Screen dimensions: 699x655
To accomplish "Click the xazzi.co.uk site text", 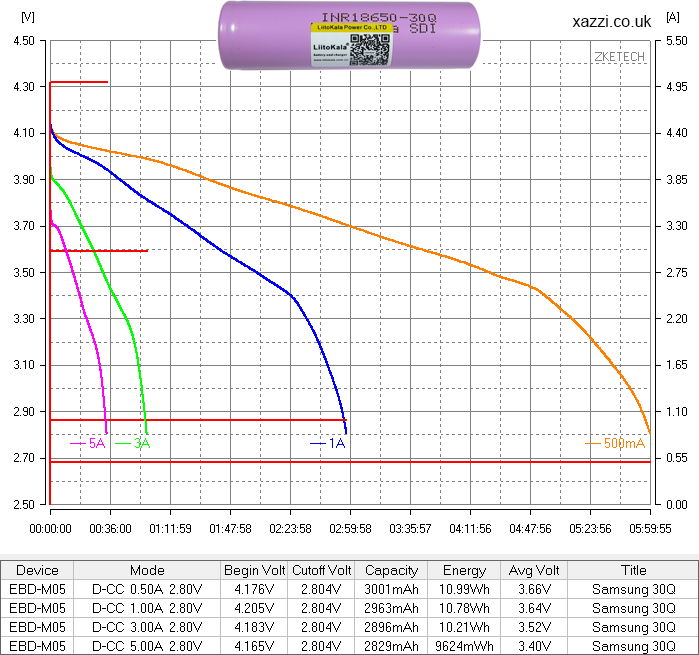I will coord(612,21).
